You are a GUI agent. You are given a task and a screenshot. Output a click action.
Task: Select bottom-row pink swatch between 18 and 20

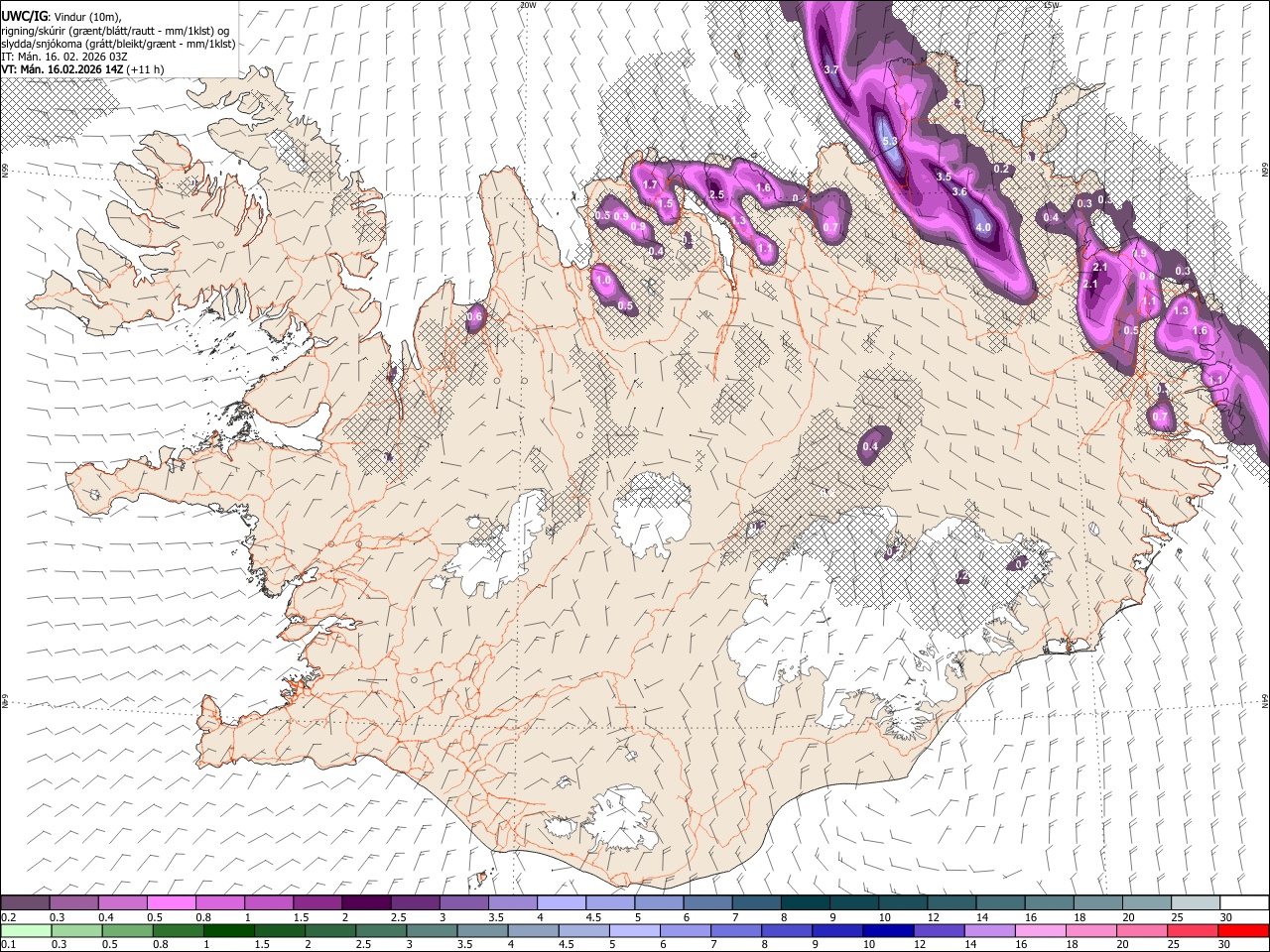(x=1091, y=930)
